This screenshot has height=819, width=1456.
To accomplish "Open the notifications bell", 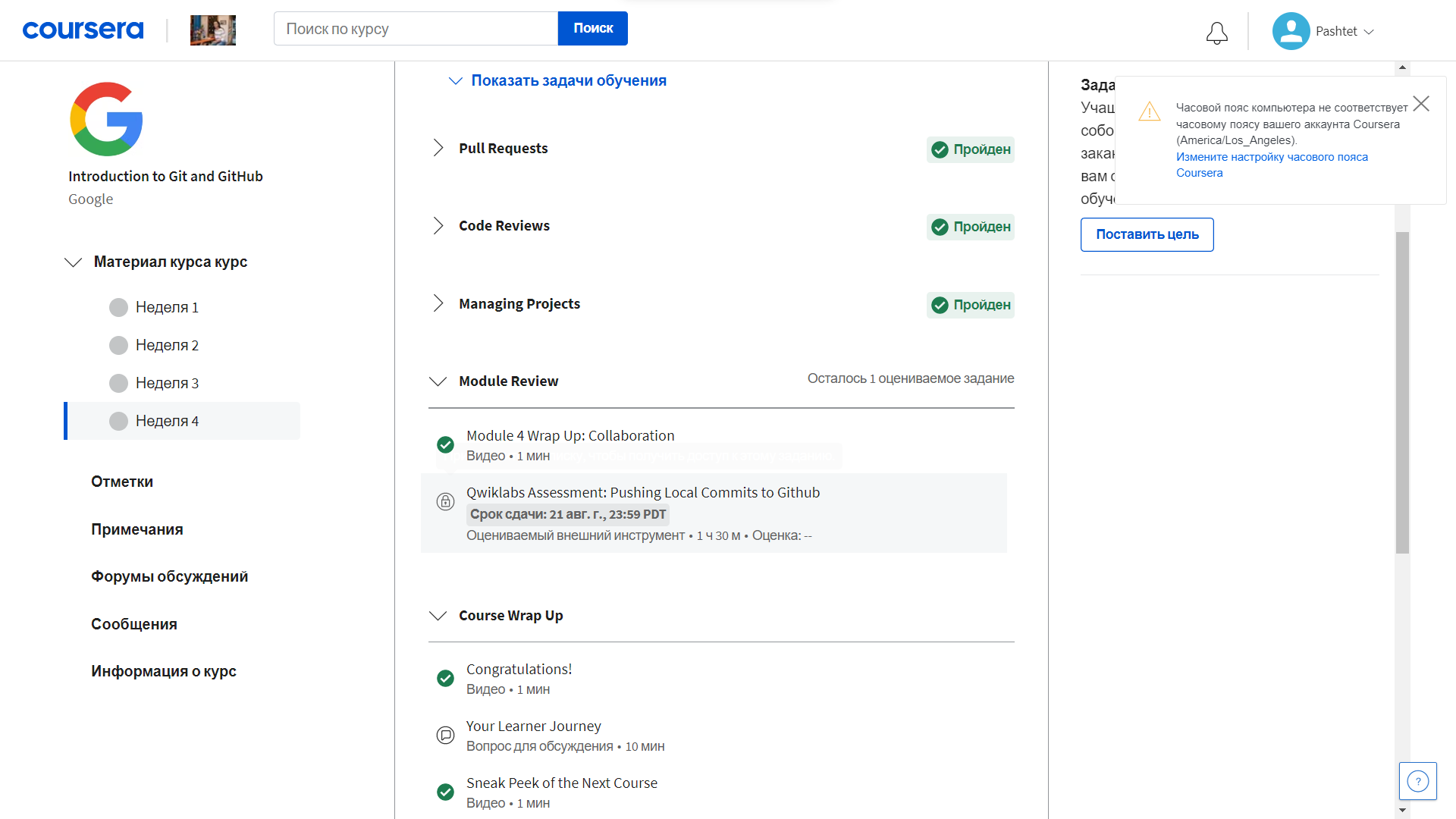I will pyautogui.click(x=1217, y=33).
